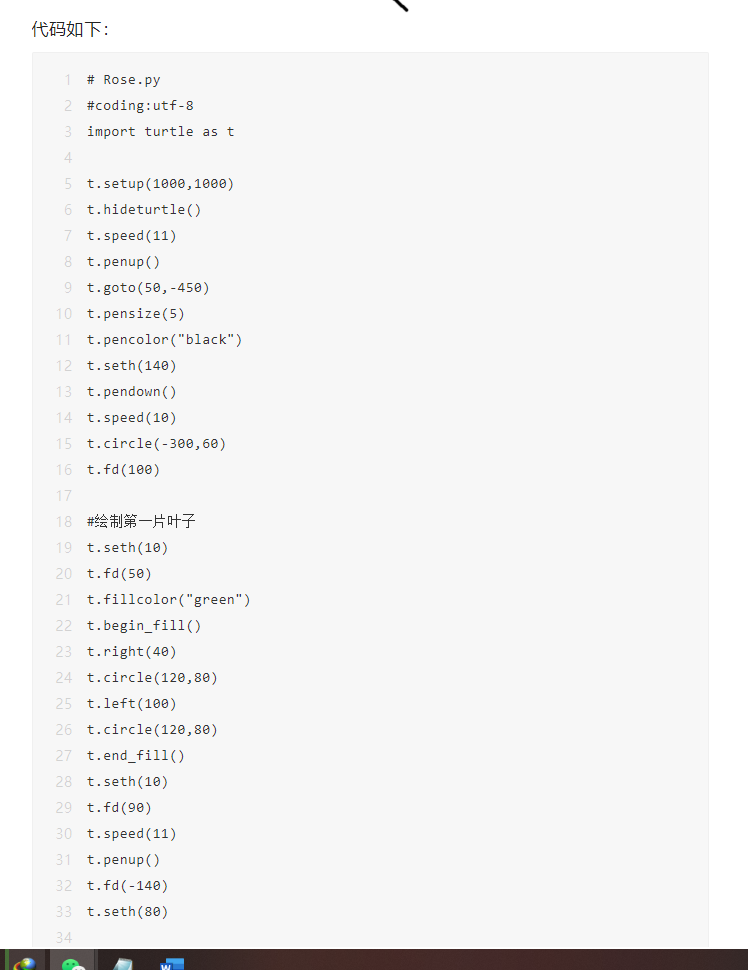Click the 'import turtle as t' line
748x970 pixels.
click(x=160, y=132)
